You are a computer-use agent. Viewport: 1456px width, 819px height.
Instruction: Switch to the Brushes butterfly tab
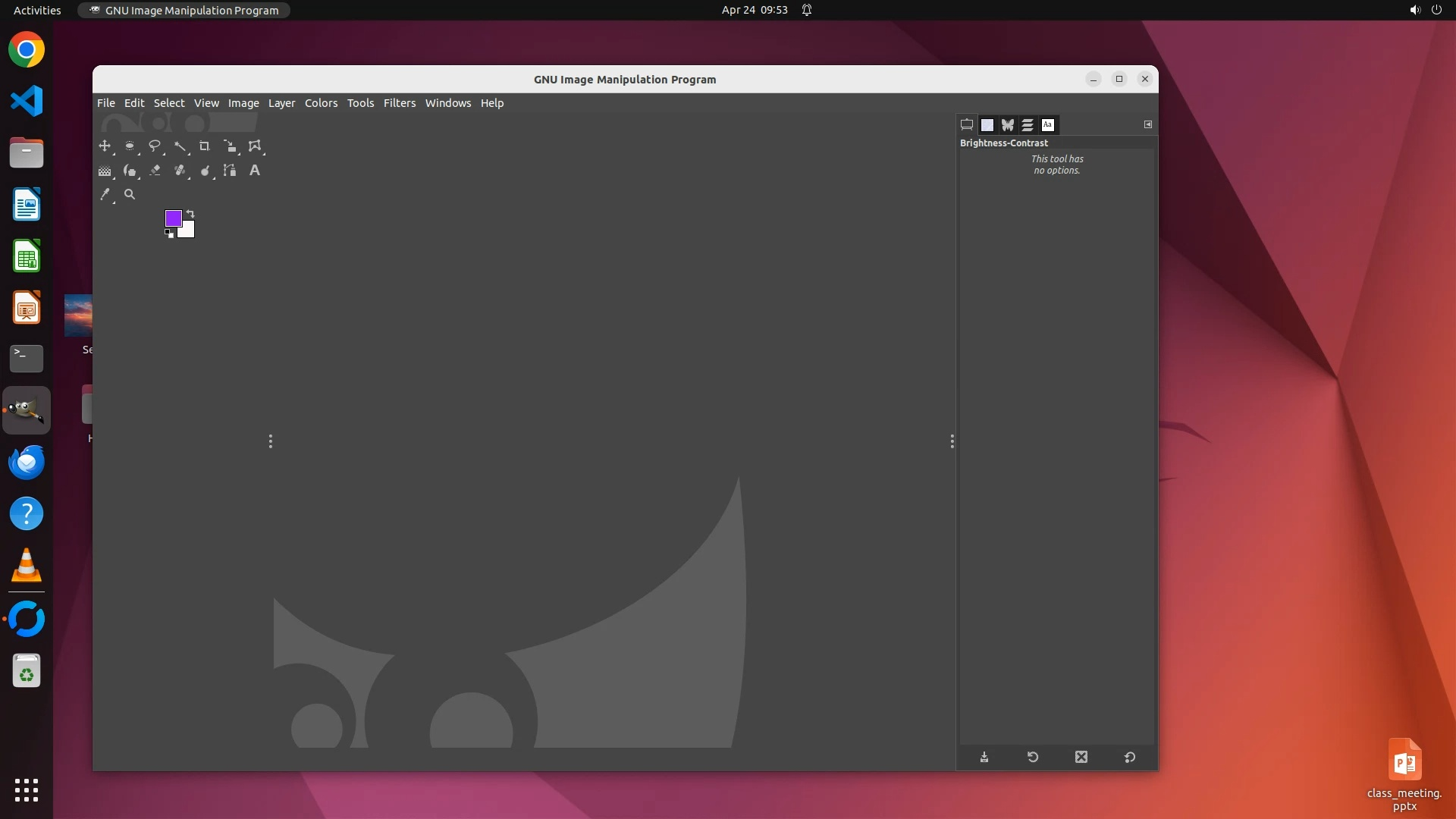[1007, 125]
